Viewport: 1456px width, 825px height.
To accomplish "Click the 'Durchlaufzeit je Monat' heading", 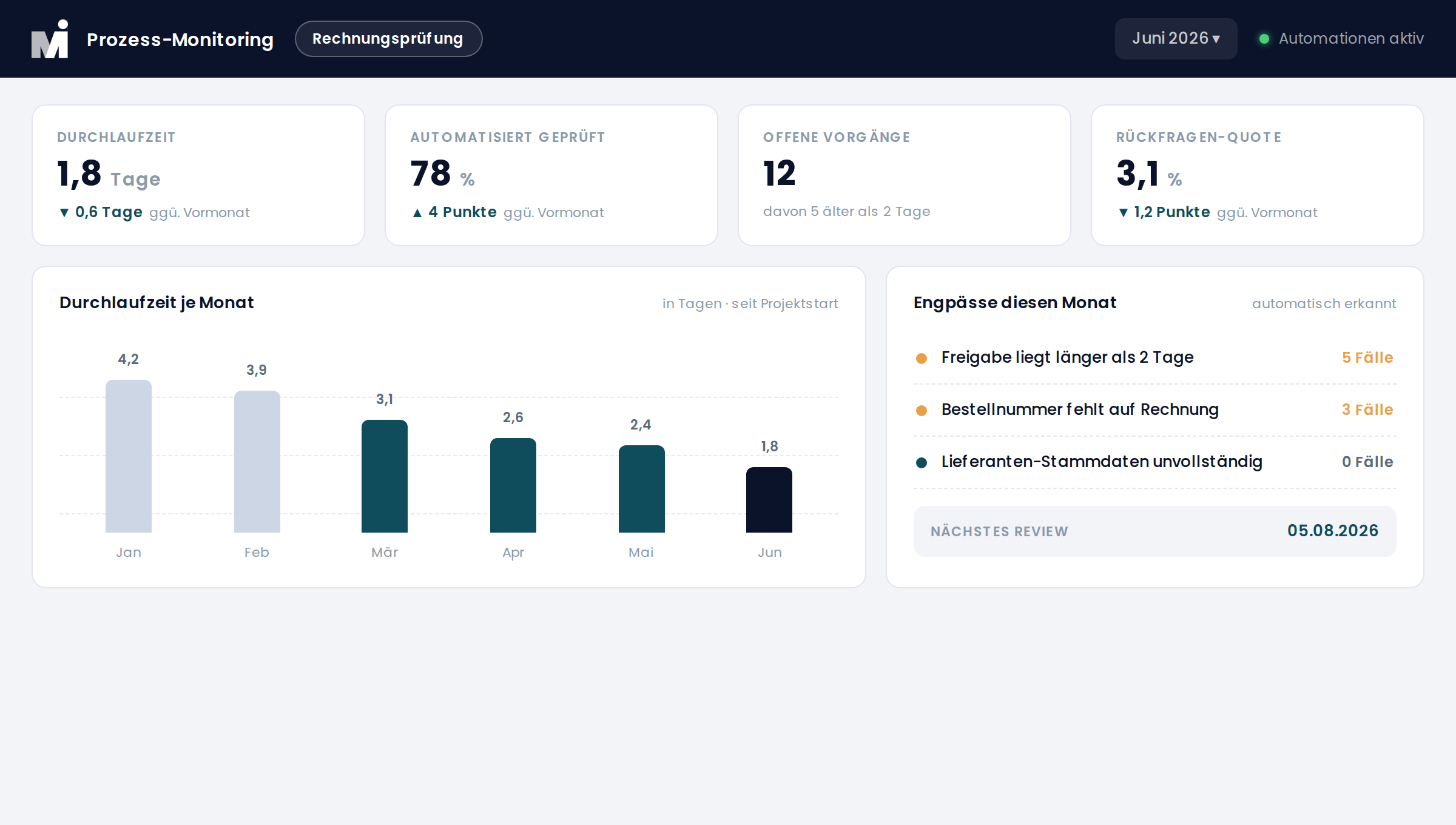I will coord(157,303).
